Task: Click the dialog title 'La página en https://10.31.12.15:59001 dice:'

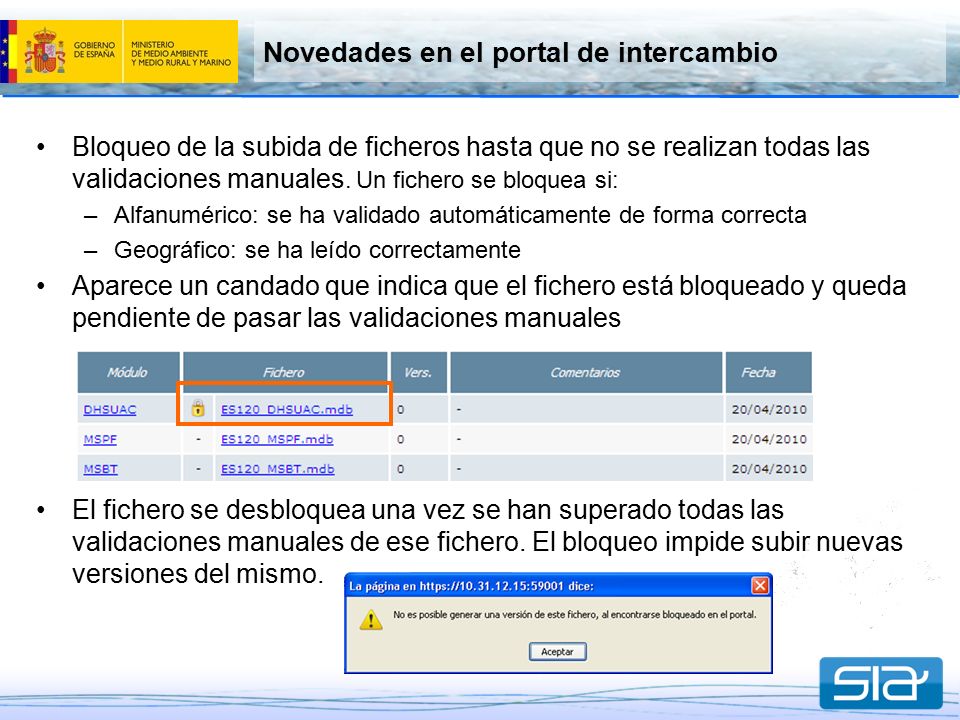Action: point(471,586)
